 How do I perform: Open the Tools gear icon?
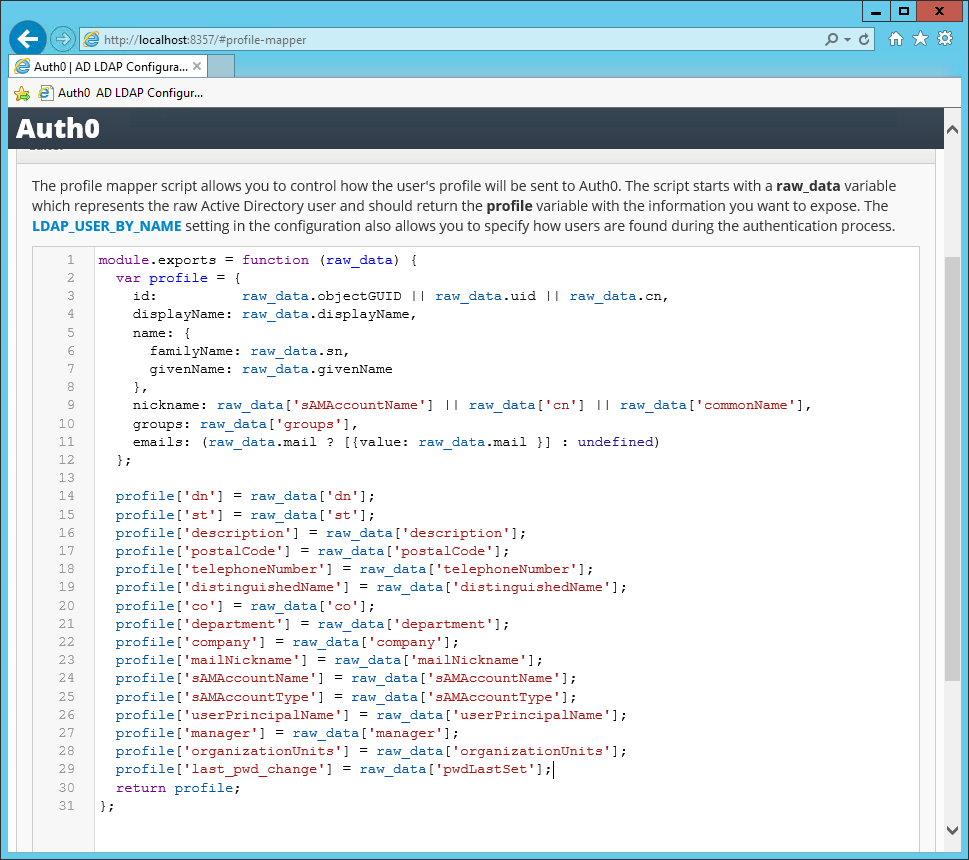pyautogui.click(x=945, y=38)
